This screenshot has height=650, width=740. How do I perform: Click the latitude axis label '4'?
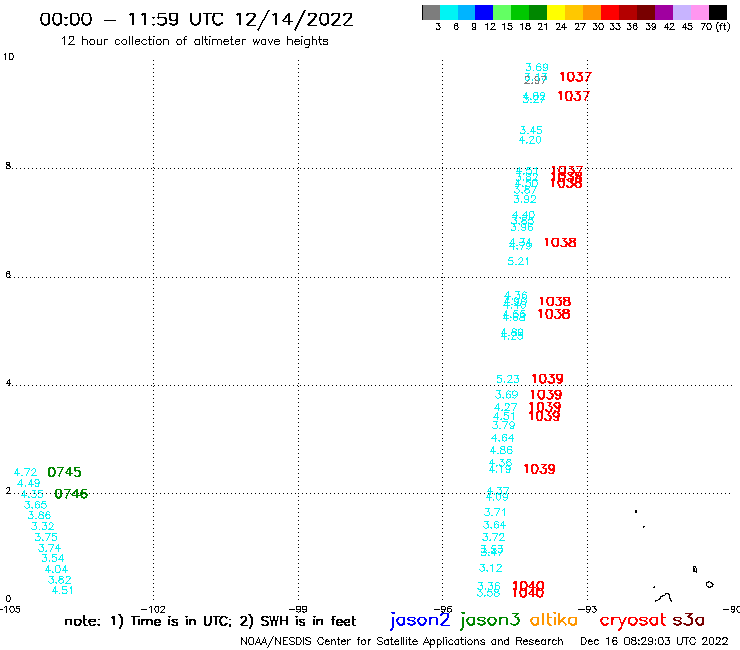click(x=8, y=383)
